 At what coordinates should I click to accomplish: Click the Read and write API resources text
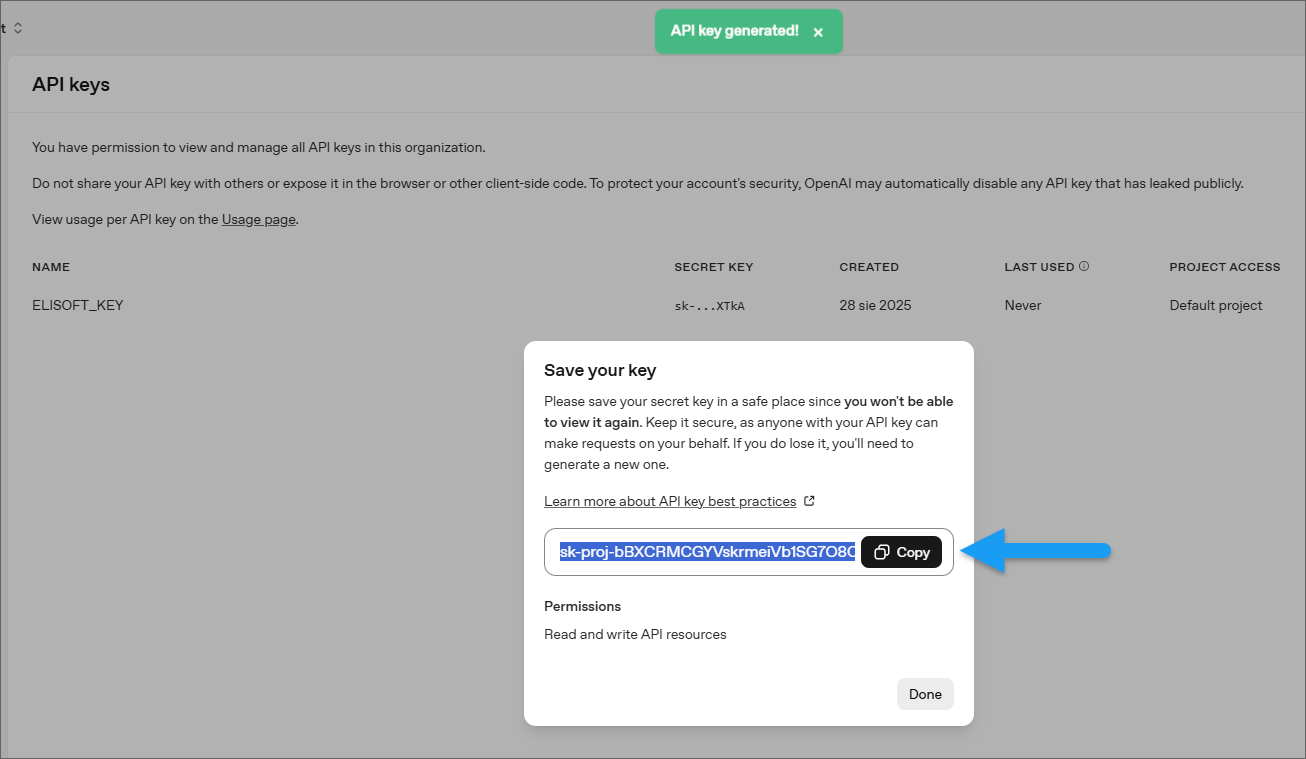(635, 634)
